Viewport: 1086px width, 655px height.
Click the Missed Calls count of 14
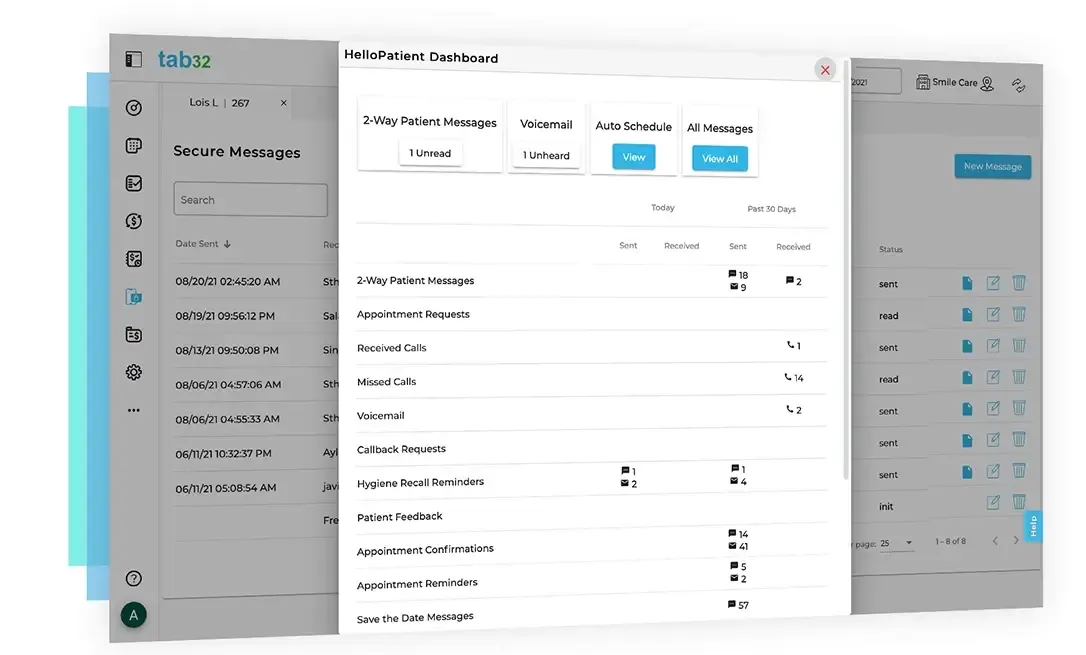pyautogui.click(x=794, y=377)
